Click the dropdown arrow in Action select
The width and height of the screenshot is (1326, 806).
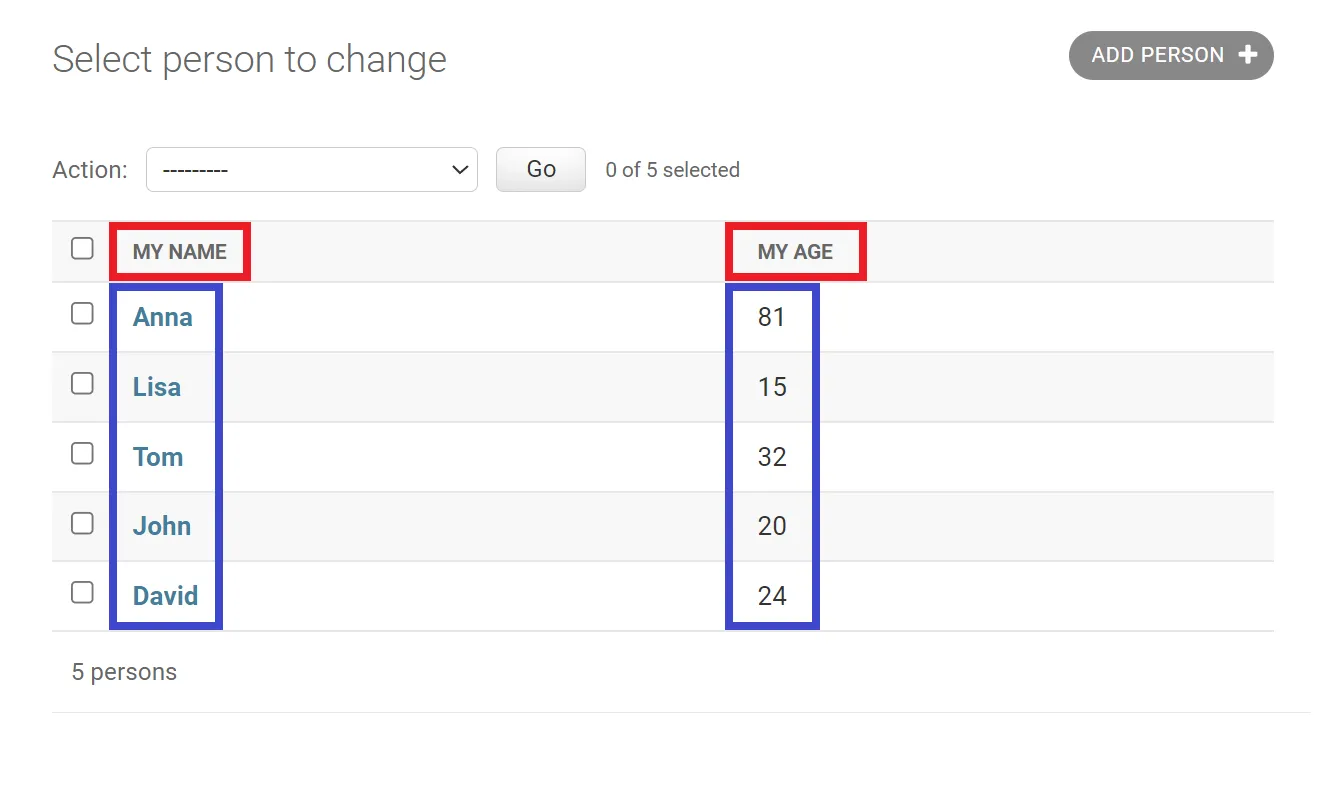(x=460, y=170)
